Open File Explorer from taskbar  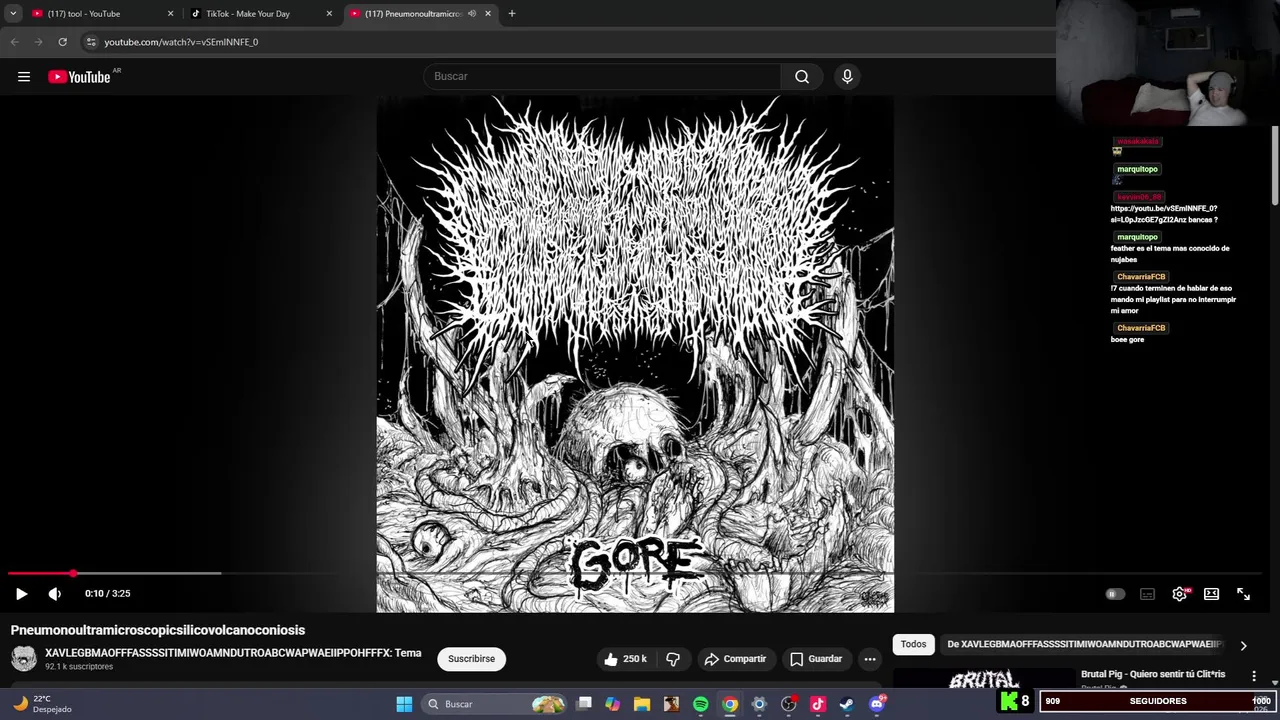(x=642, y=704)
